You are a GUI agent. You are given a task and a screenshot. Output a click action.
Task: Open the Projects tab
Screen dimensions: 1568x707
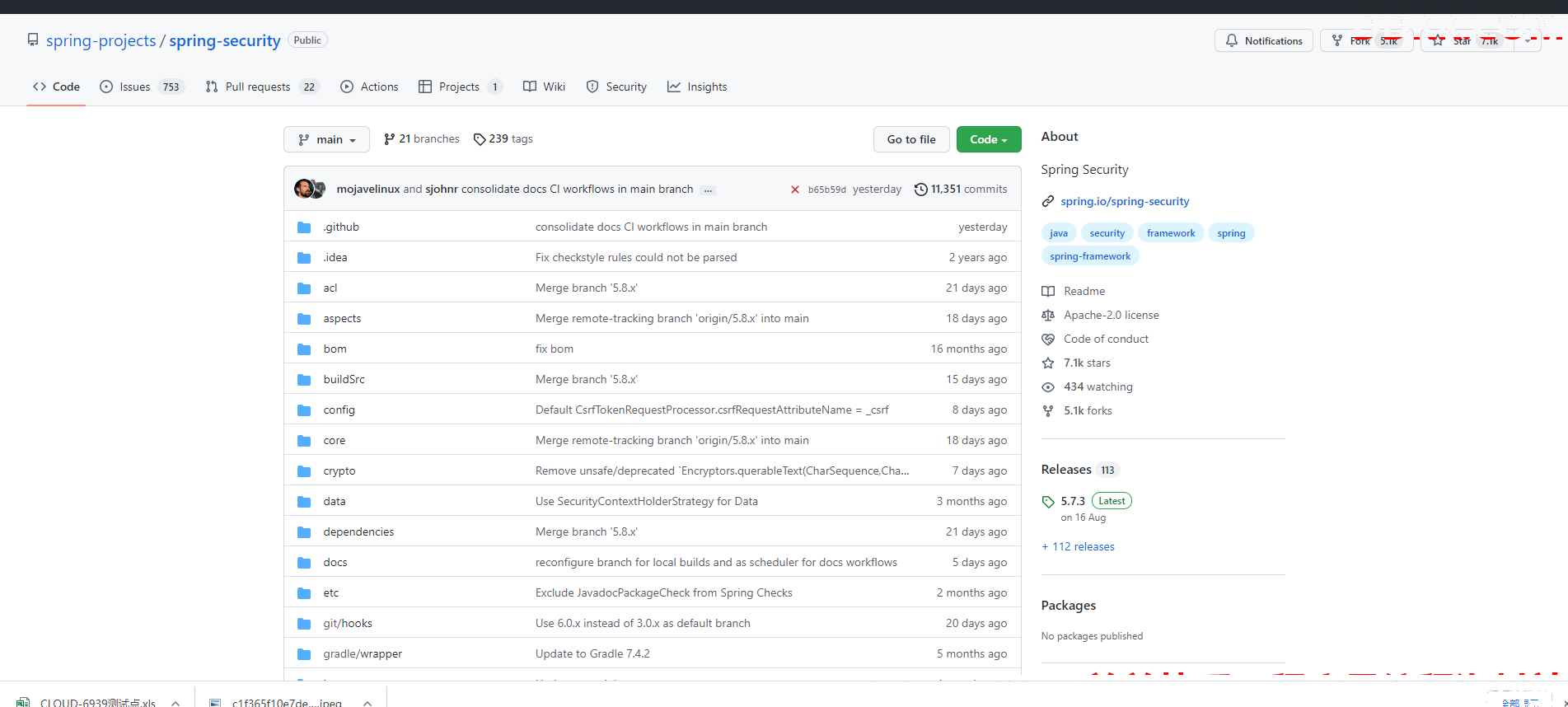click(x=460, y=87)
